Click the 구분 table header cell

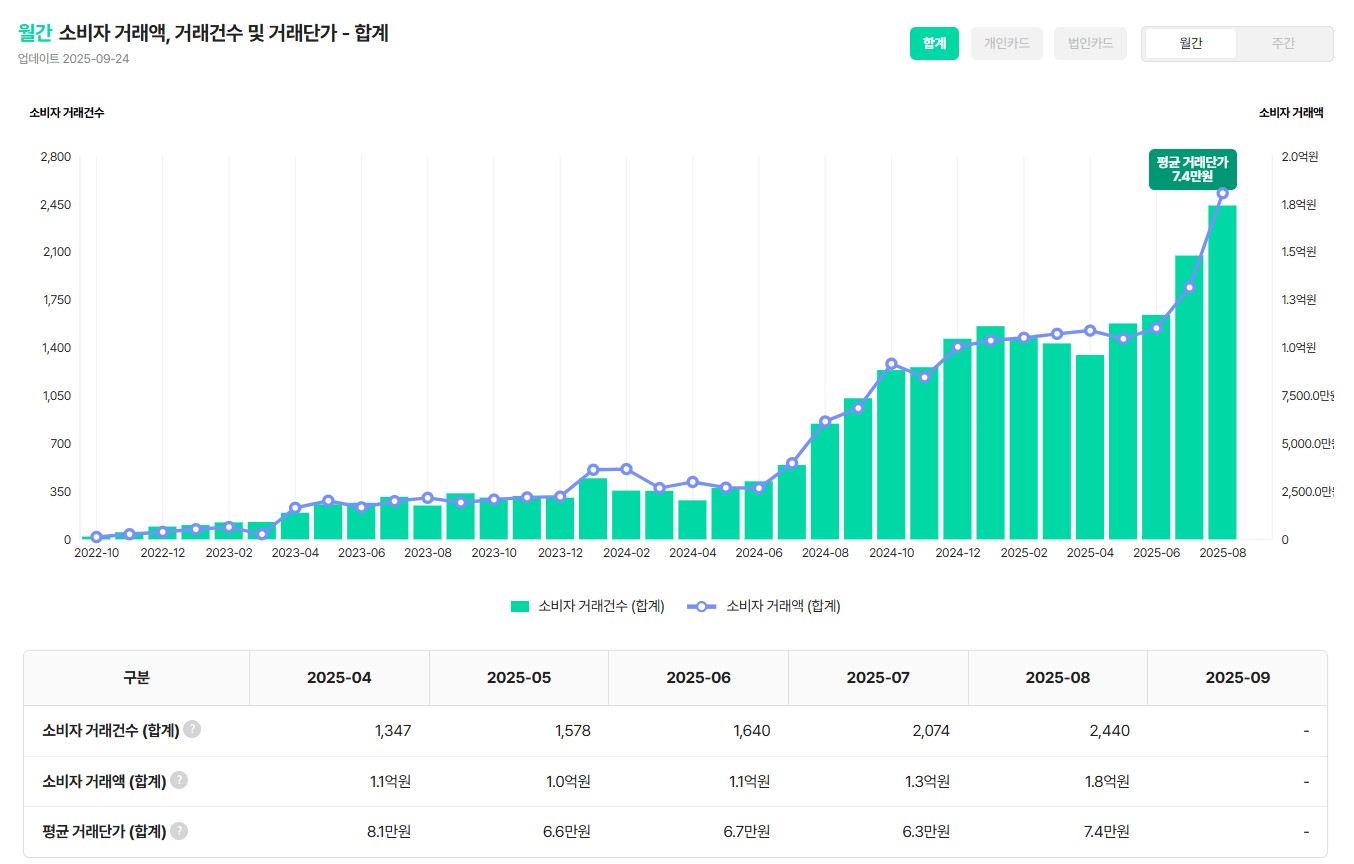point(136,678)
